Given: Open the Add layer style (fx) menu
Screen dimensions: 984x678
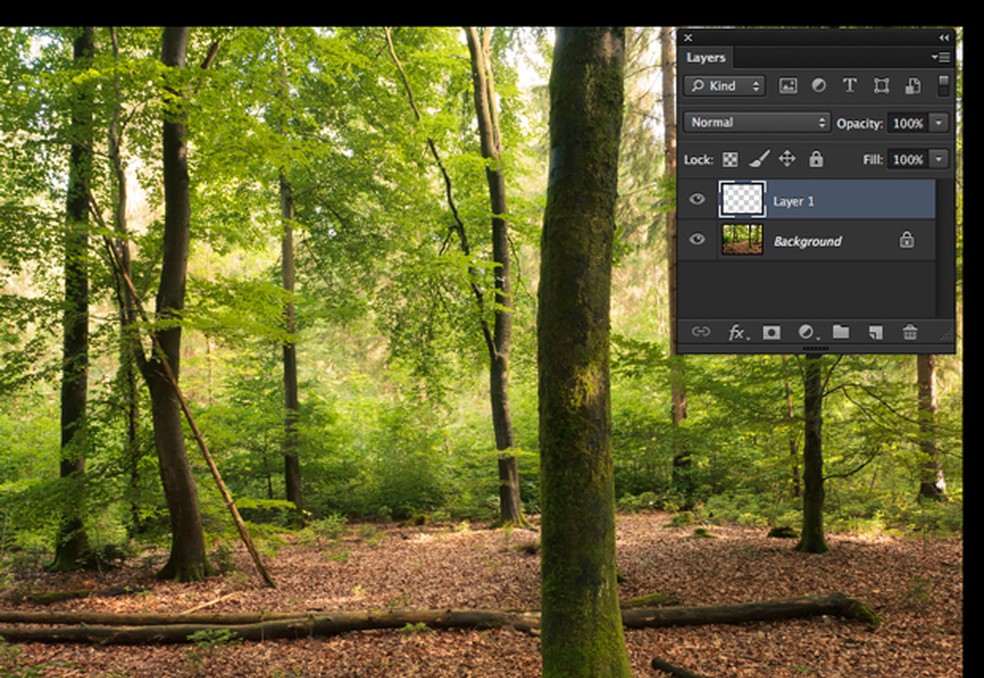Looking at the screenshot, I should click(x=737, y=333).
